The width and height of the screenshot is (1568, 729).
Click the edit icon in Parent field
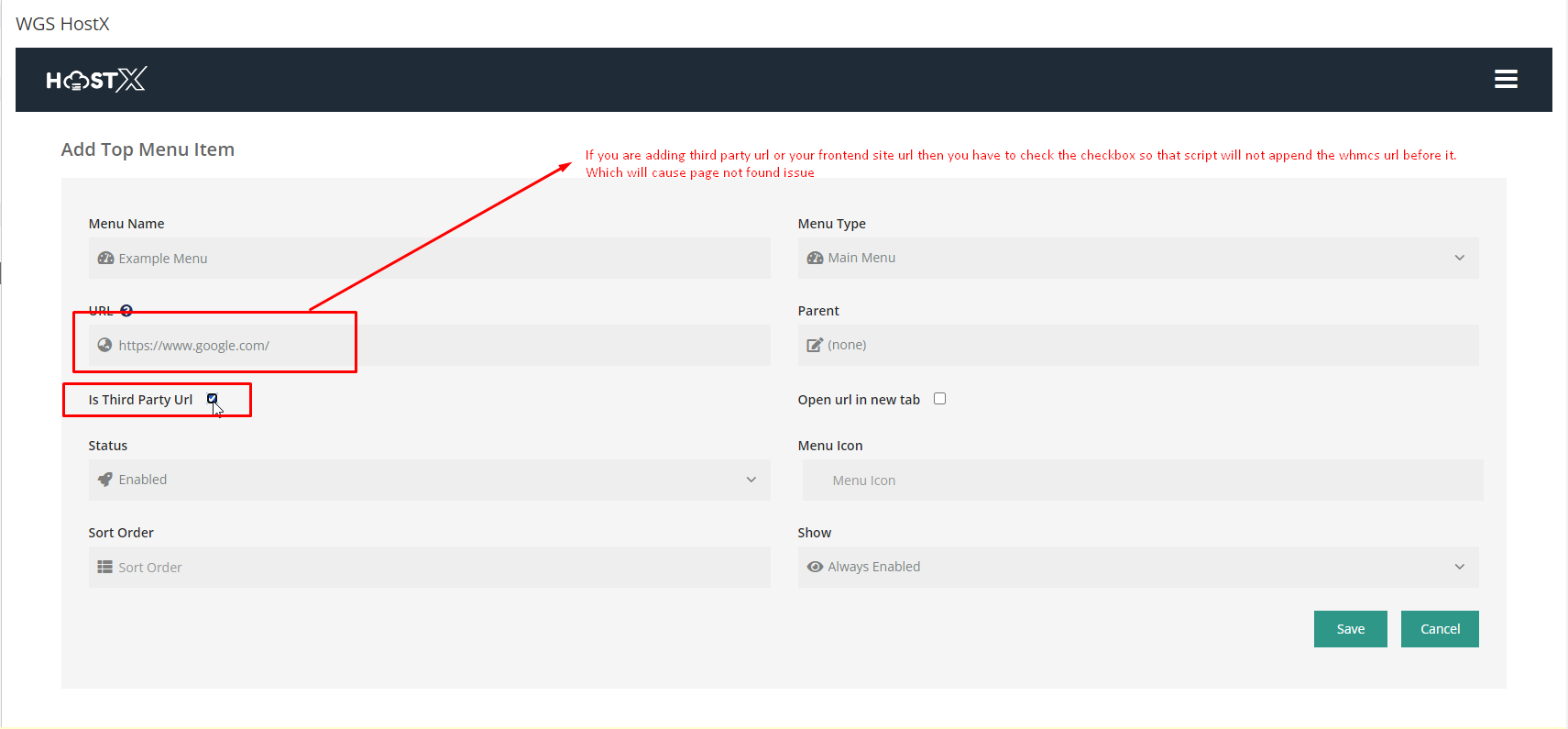(814, 346)
